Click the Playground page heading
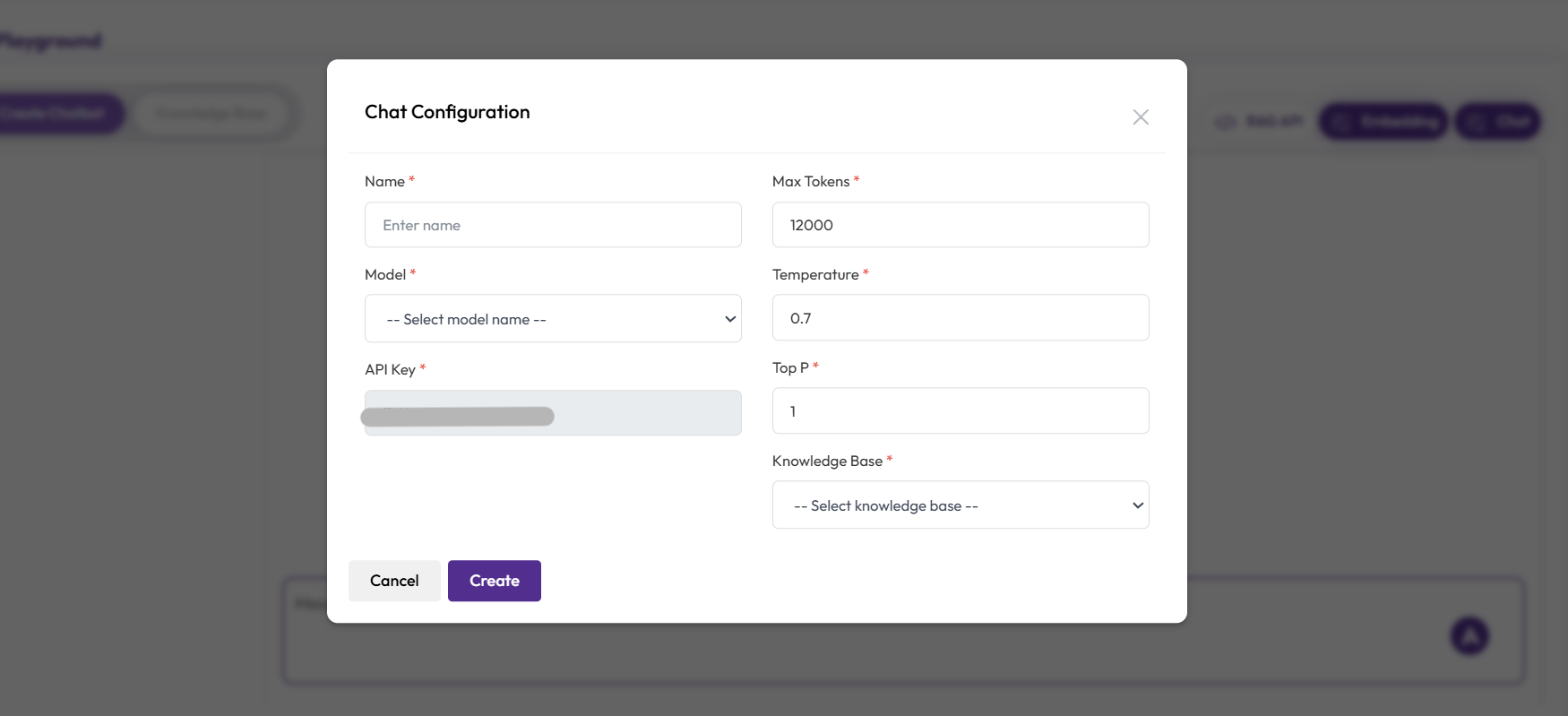The width and height of the screenshot is (1568, 716). click(x=51, y=41)
